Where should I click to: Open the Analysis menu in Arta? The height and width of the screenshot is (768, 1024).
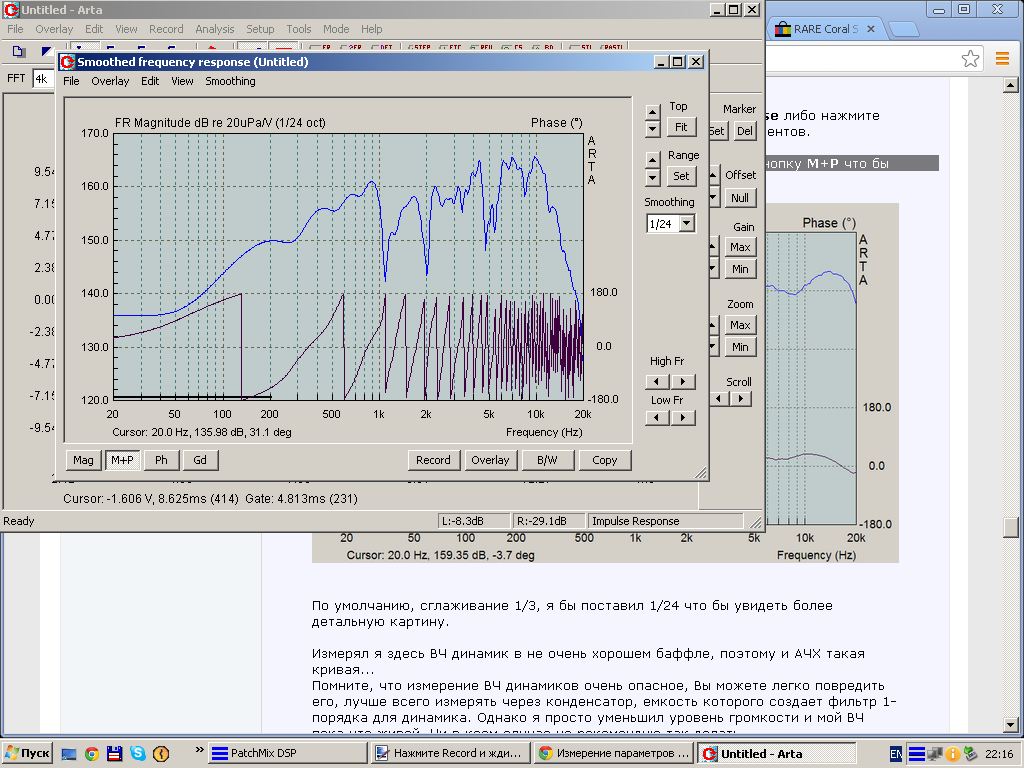[x=214, y=29]
